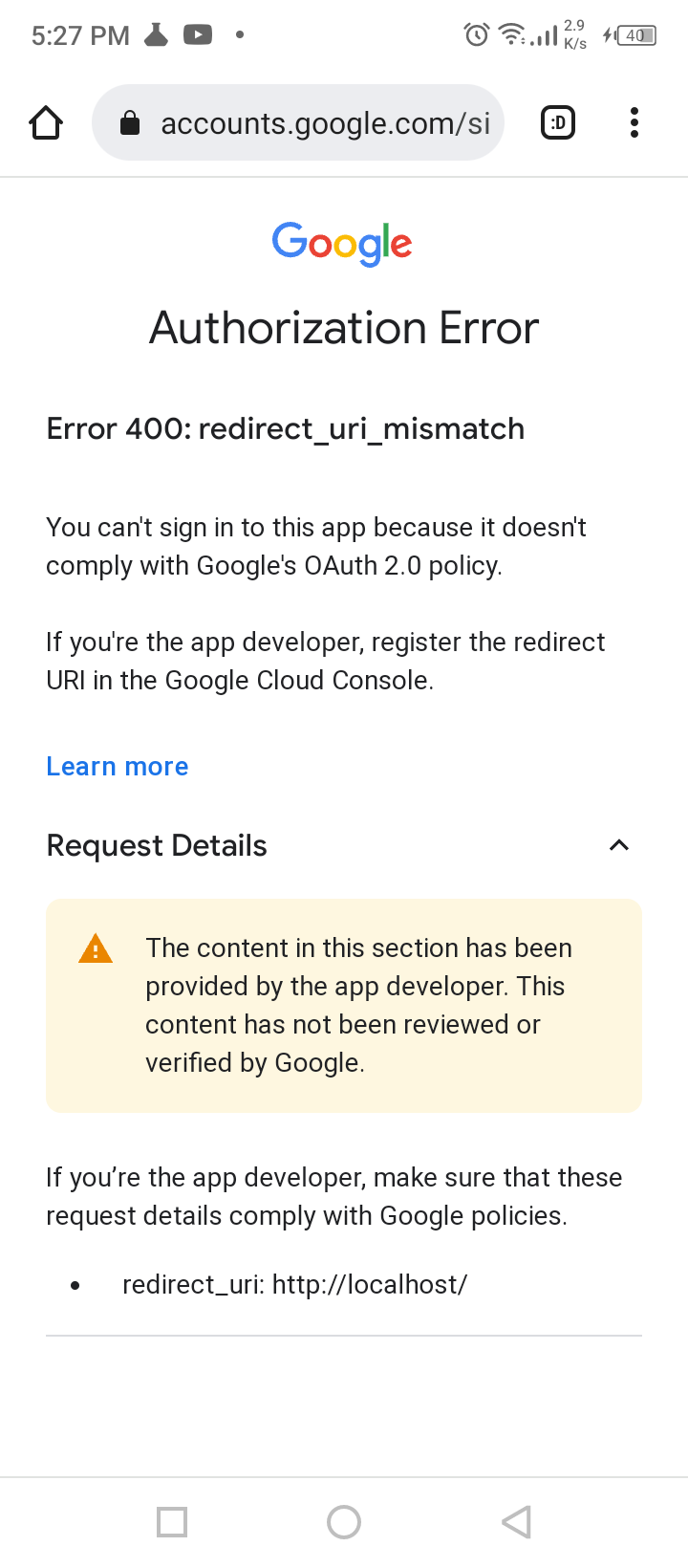The image size is (688, 1568).
Task: Tap the redirect_uri localhost URL
Action: pos(368,1284)
